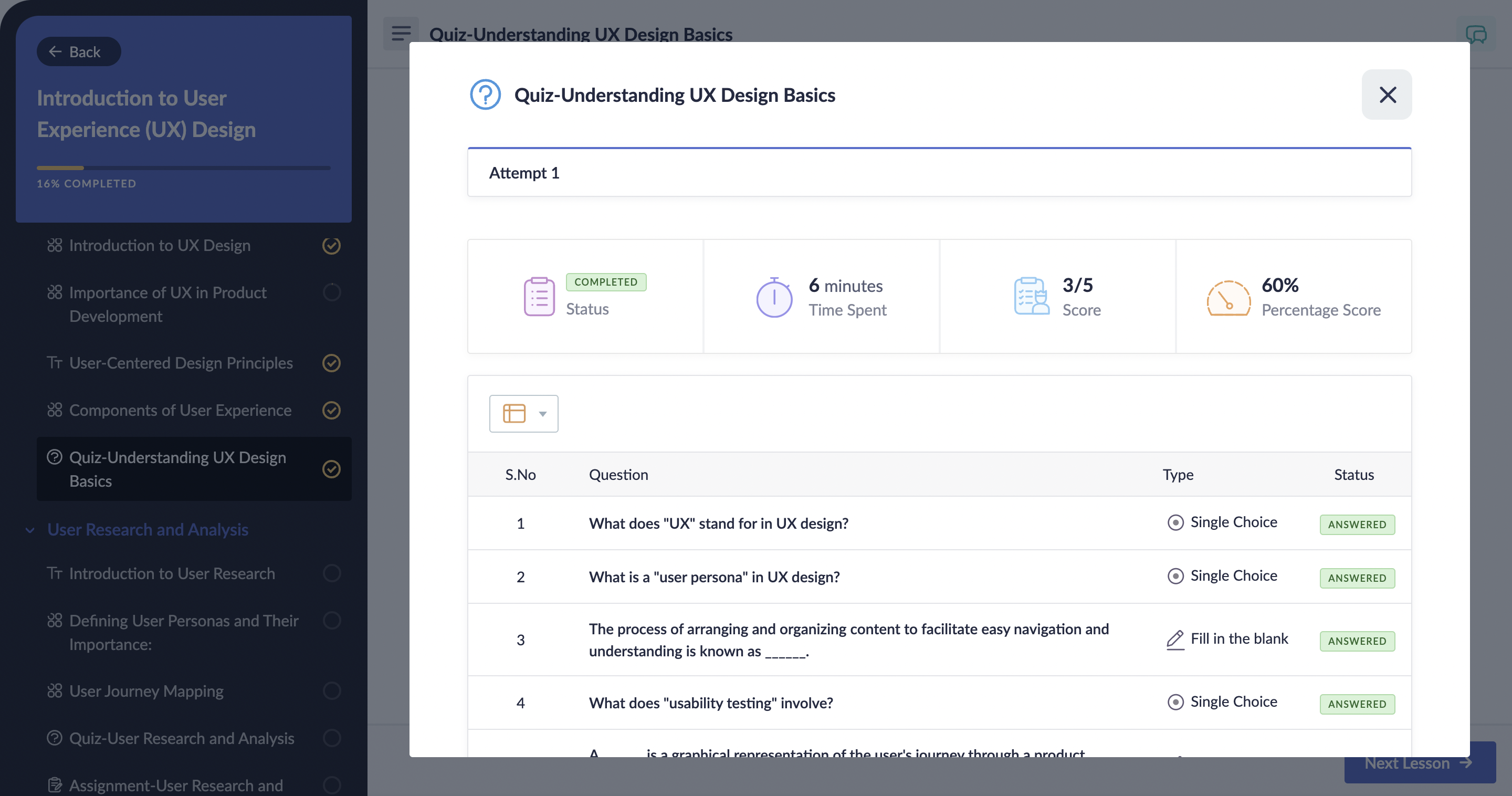Open Quiz-Understanding UX Design Basics in sidebar
The height and width of the screenshot is (796, 1512).
coord(194,468)
